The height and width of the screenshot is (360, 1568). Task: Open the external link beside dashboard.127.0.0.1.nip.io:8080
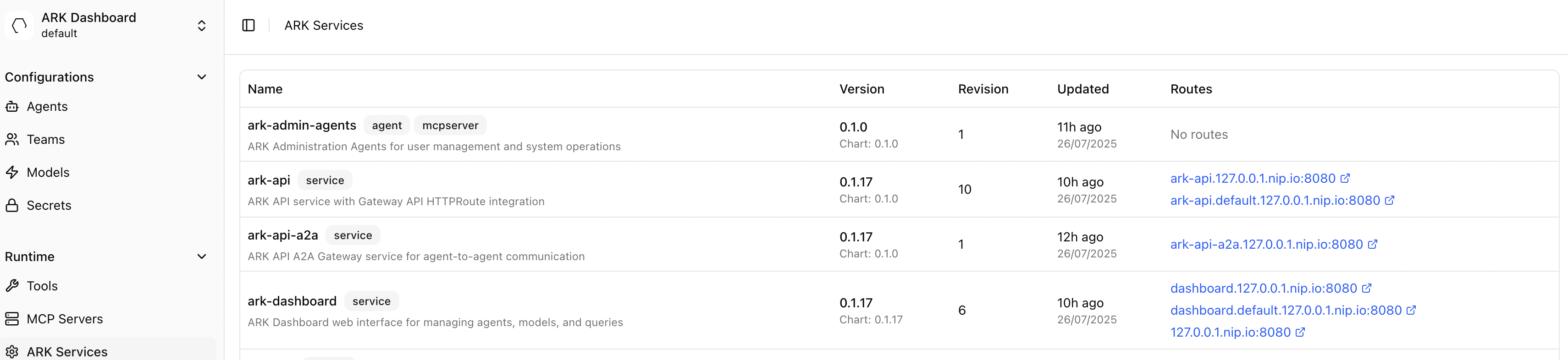[1368, 288]
